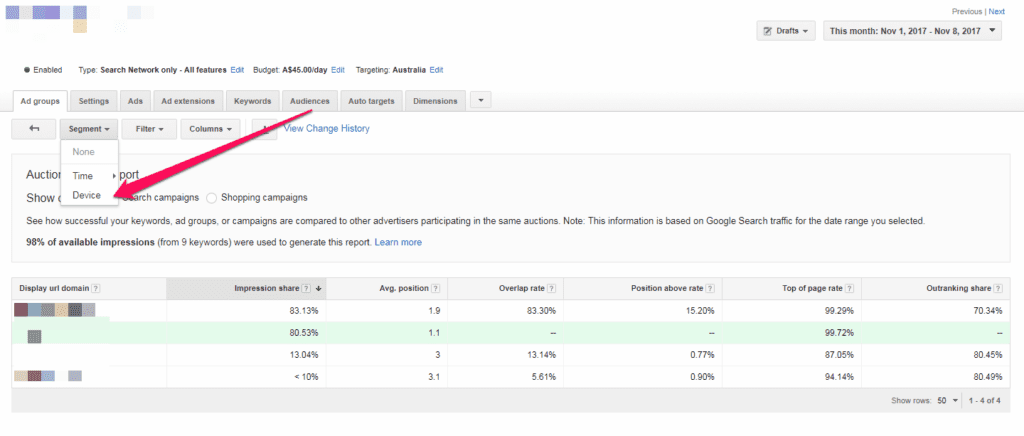Screen dimensions: 1024x436
Task: Choose None in the Segment menu
Action: click(x=84, y=151)
